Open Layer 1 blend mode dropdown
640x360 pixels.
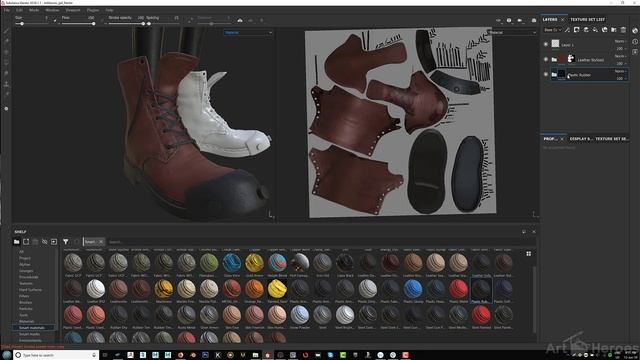point(620,41)
